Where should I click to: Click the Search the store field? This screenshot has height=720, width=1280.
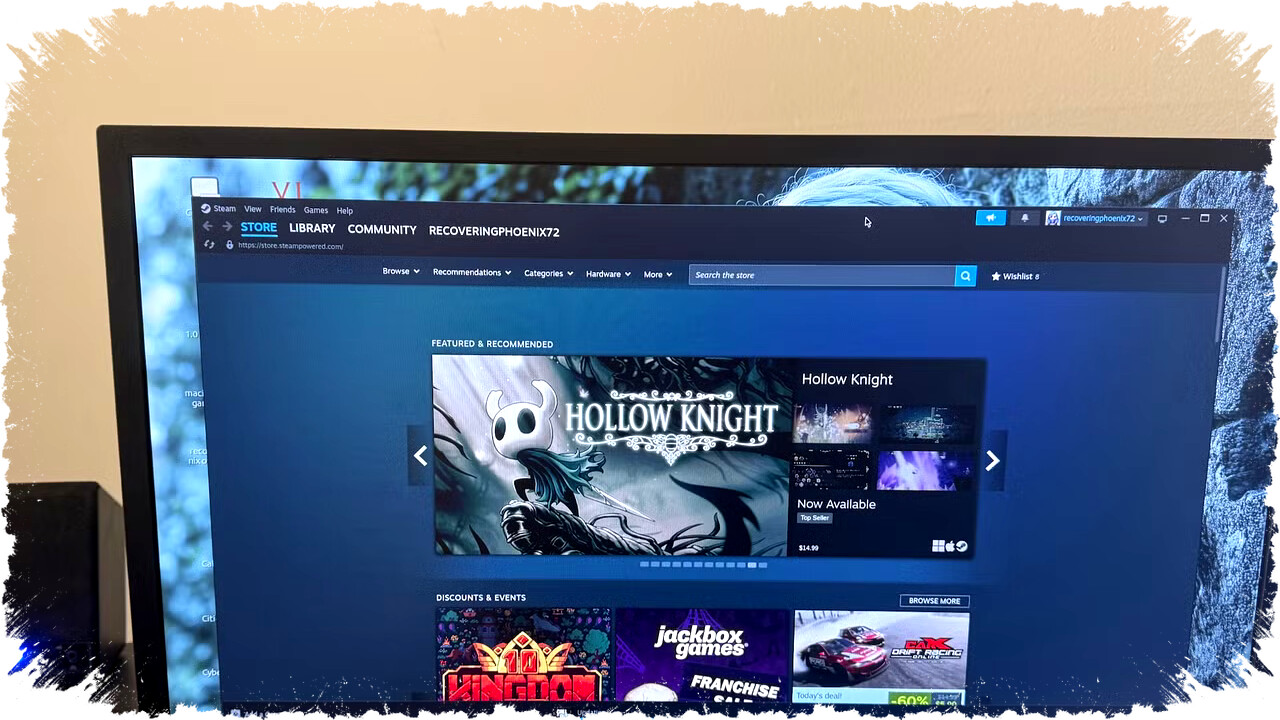(820, 275)
